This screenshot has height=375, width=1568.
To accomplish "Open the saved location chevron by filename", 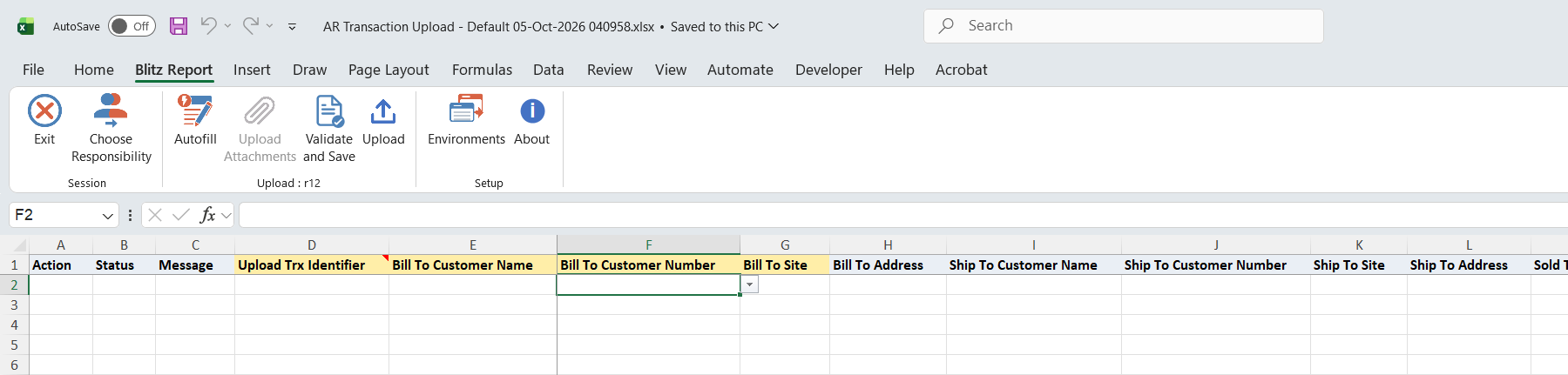I will click(773, 26).
